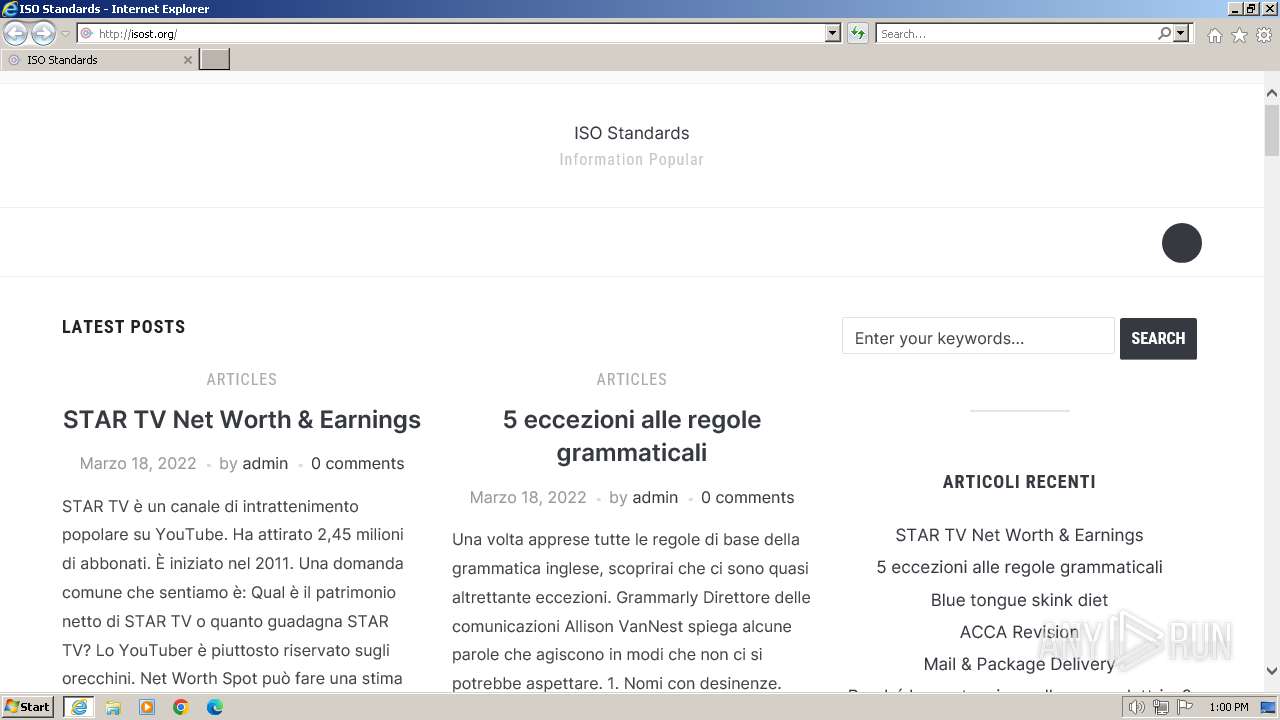Click Marzo 18, 2022 date under 5 eccezioni post
Image resolution: width=1280 pixels, height=720 pixels.
pos(528,497)
